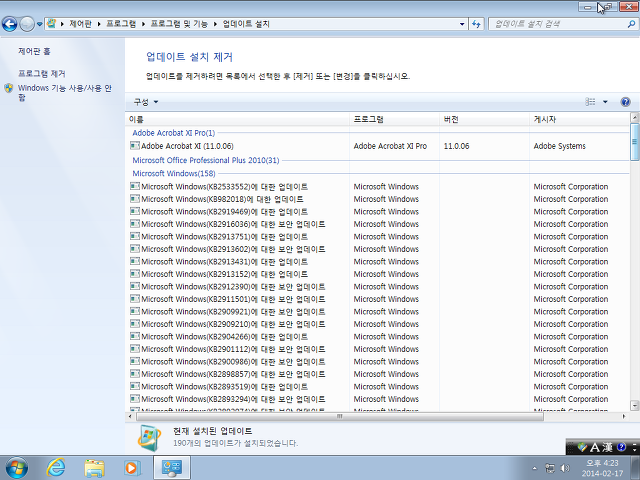Click the Back navigation arrow
The image size is (640, 480).
10,24
